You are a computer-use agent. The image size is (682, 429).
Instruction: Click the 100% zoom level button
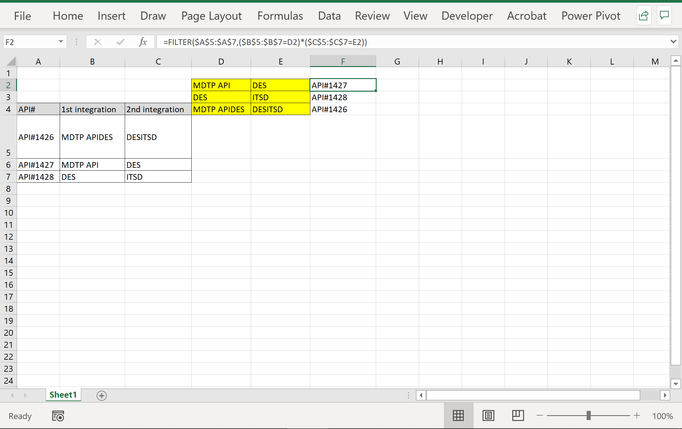click(x=662, y=416)
